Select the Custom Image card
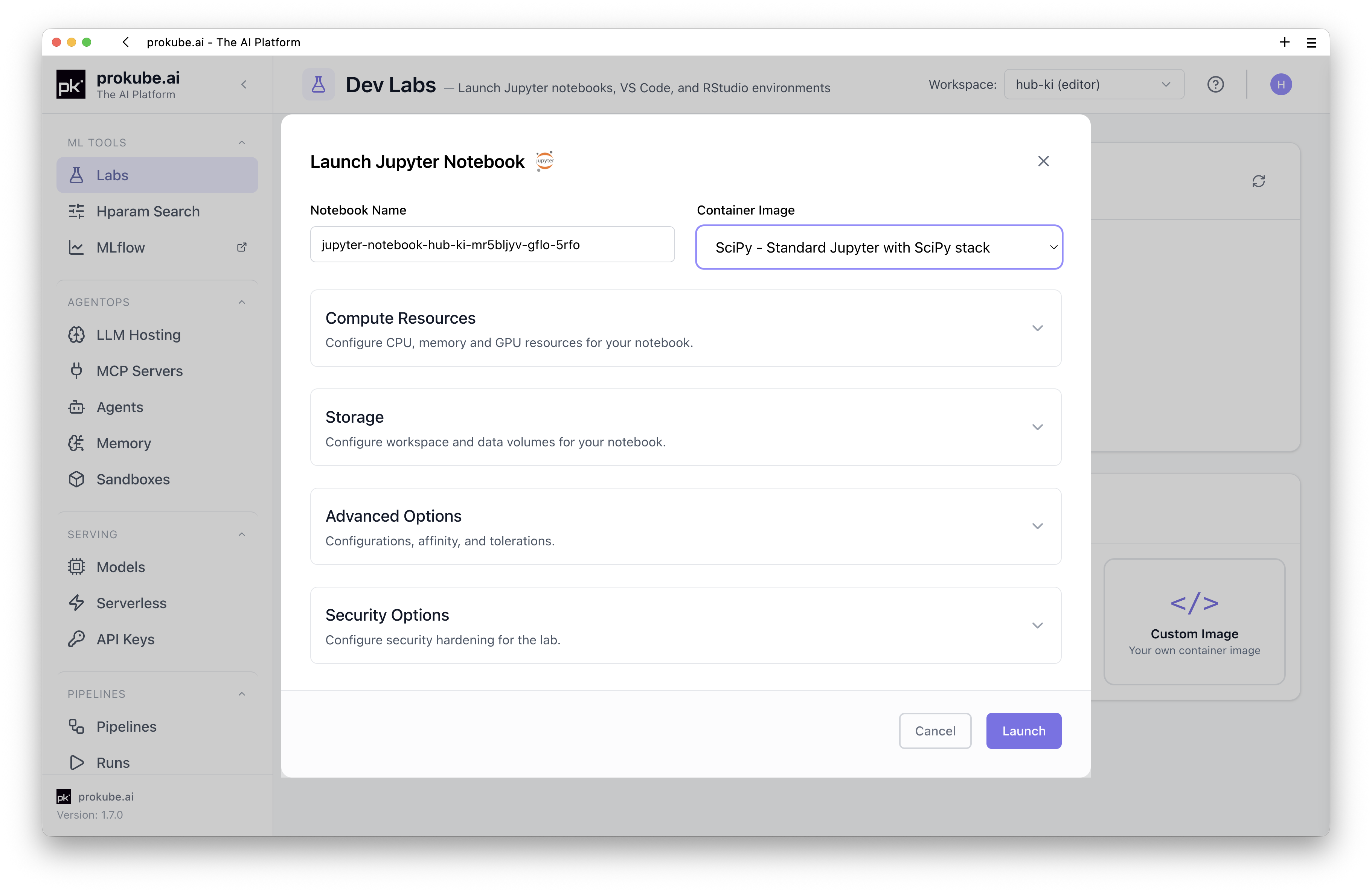1372x892 pixels. coord(1194,622)
